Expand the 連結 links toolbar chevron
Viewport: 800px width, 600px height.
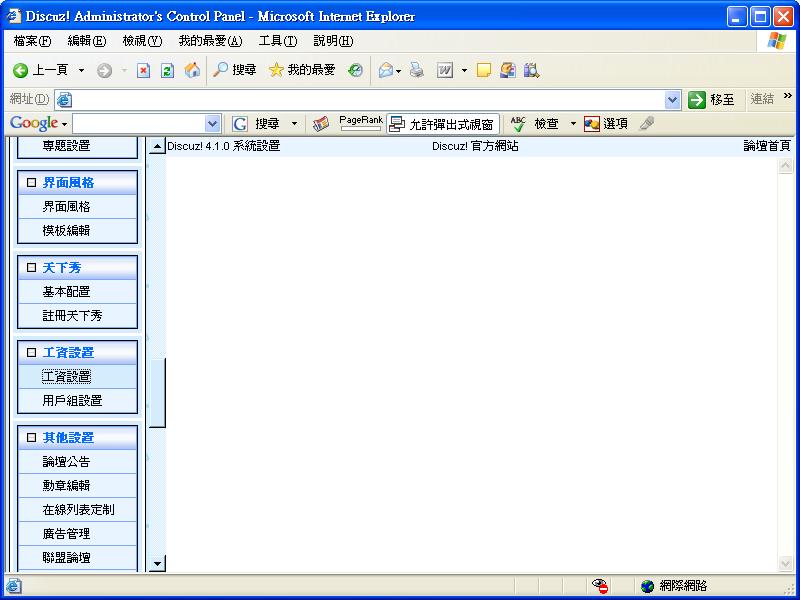click(788, 95)
